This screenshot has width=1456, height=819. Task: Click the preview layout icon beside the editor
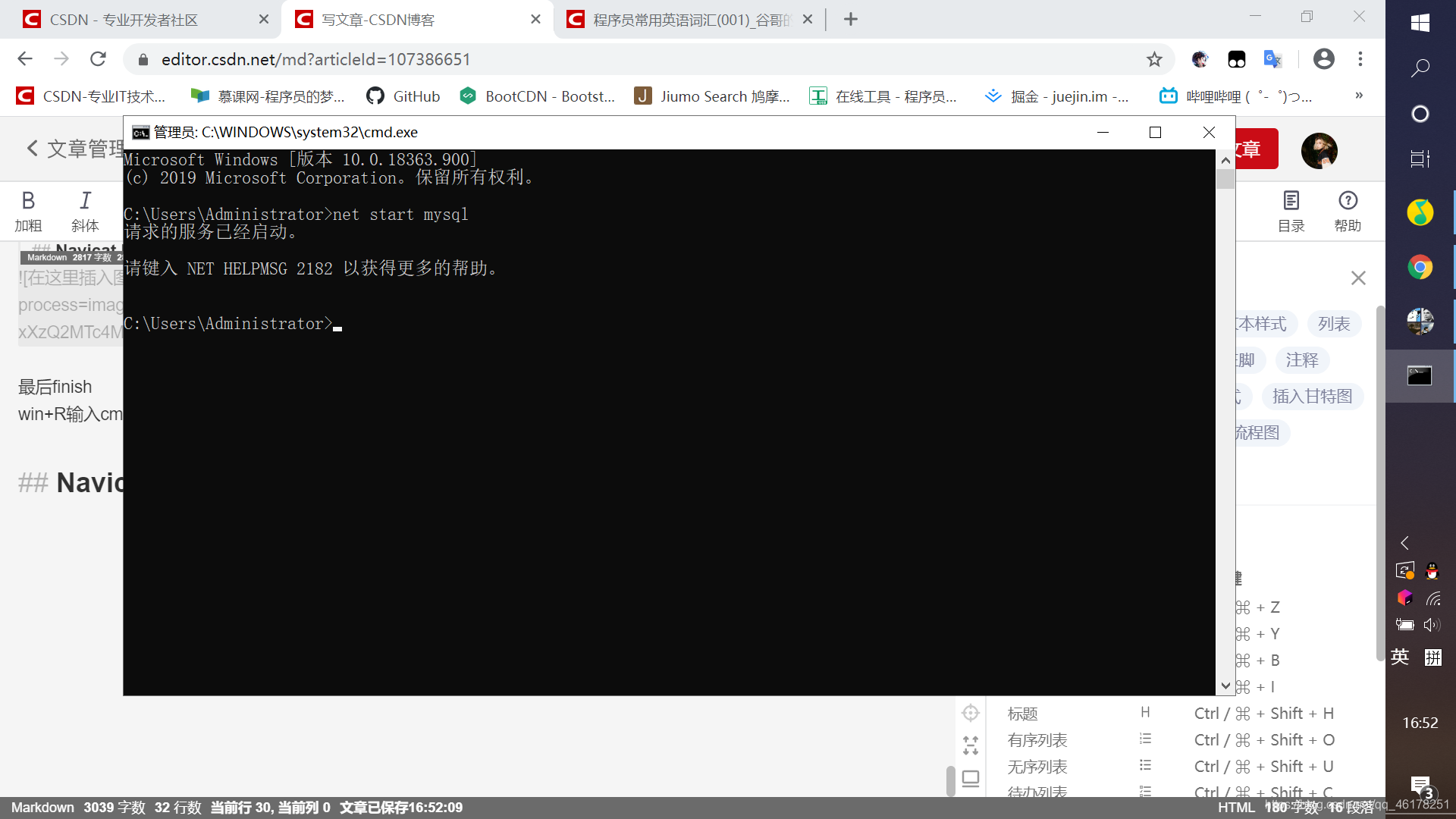tap(971, 778)
